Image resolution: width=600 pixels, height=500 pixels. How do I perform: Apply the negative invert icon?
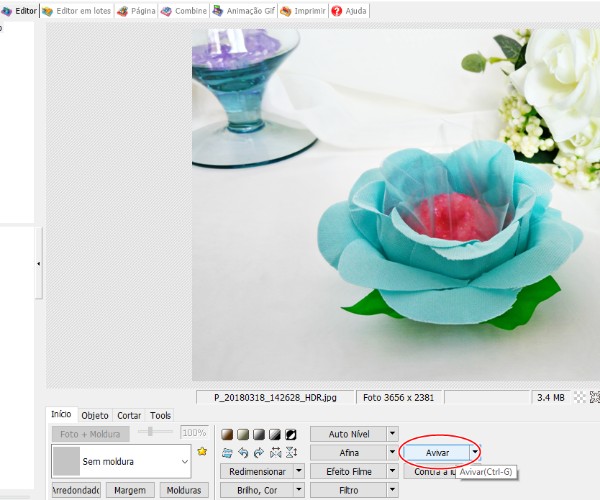tap(291, 435)
